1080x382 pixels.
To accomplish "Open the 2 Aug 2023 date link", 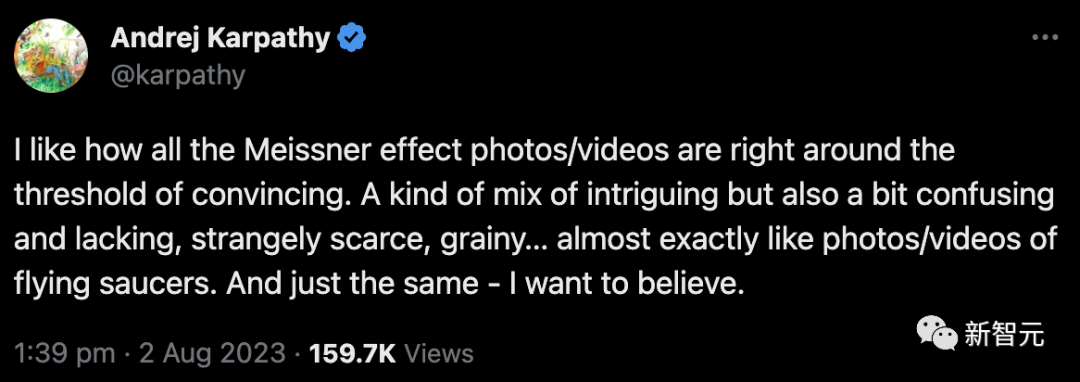I will 212,354.
